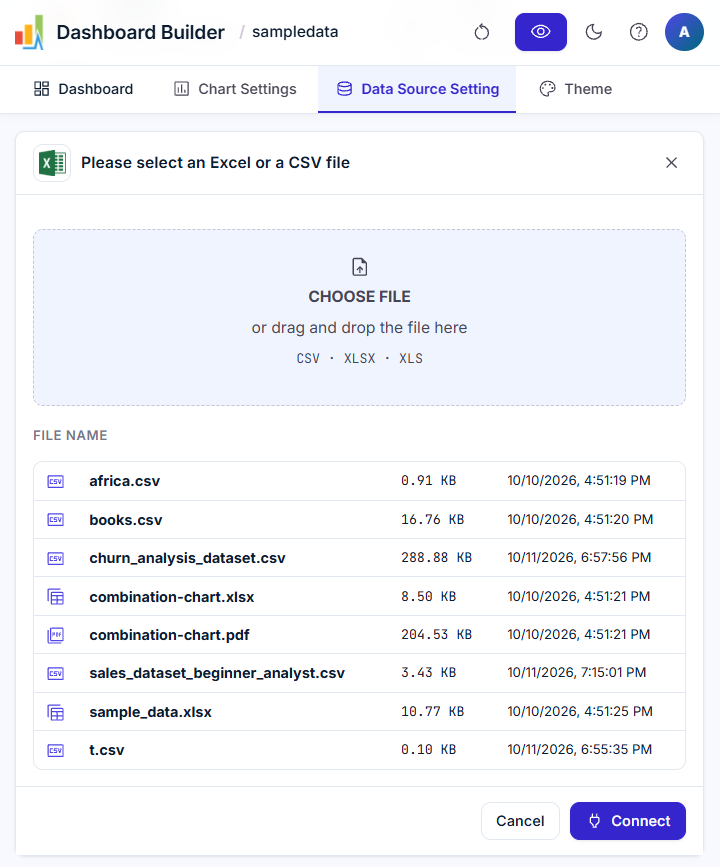Open the Theme tab
The image size is (720, 867).
[576, 89]
